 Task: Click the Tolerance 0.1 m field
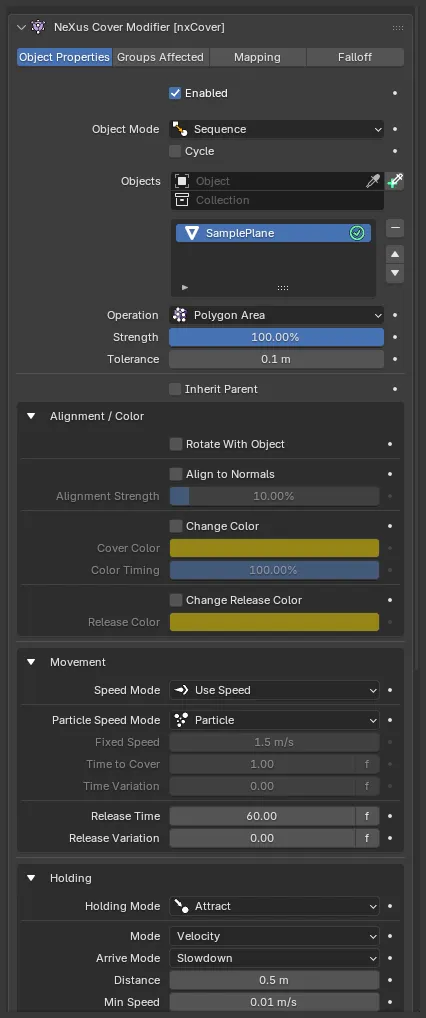tap(277, 359)
